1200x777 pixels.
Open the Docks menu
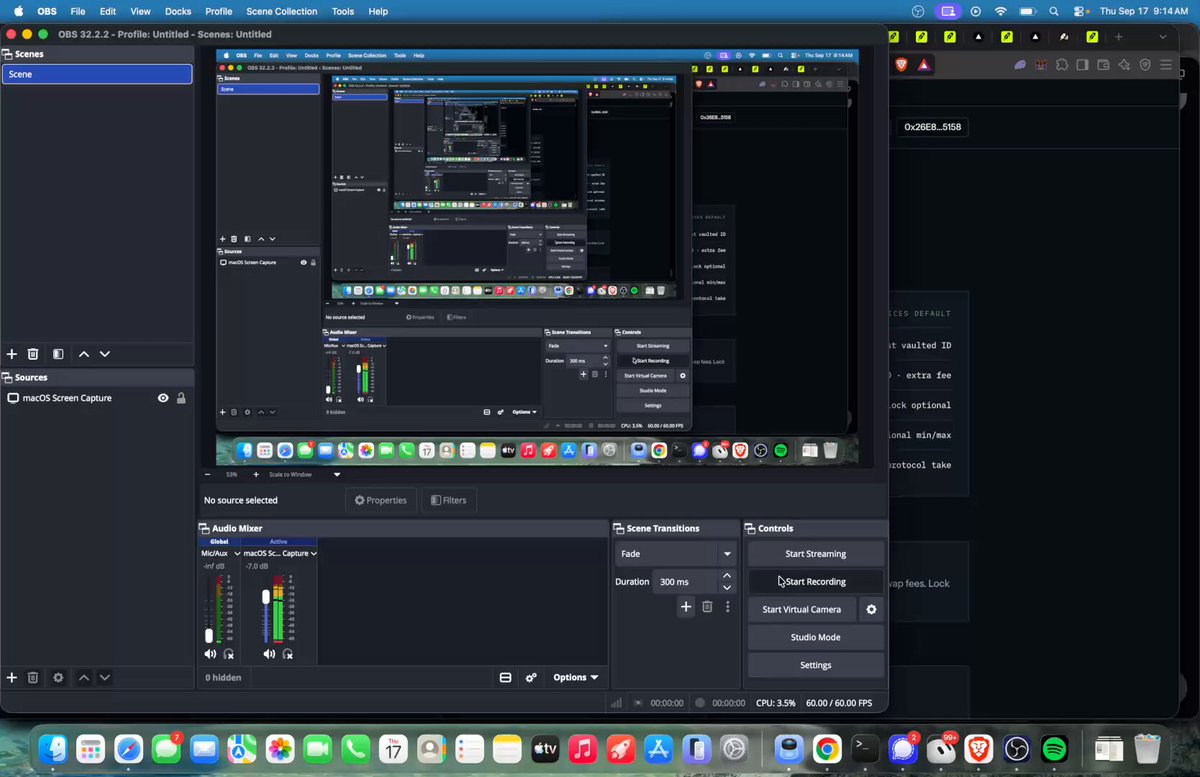point(178,11)
